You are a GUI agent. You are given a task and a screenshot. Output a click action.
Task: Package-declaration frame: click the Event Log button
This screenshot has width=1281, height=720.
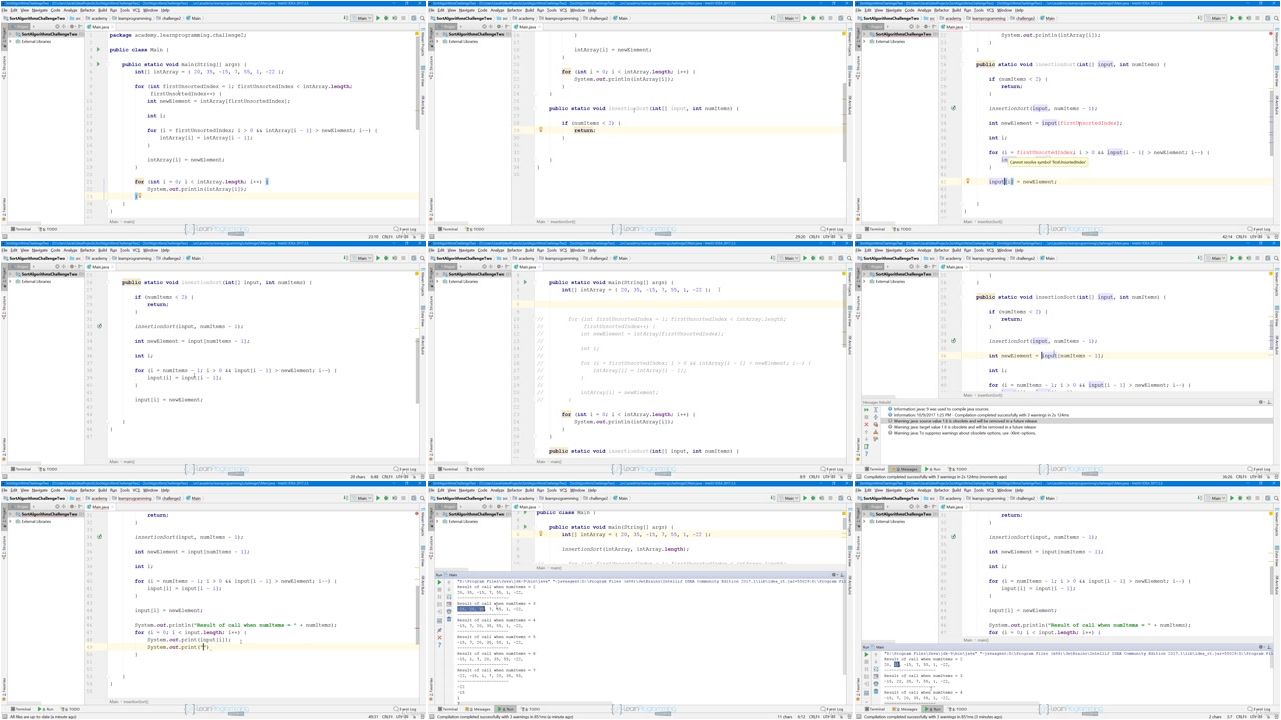(x=407, y=229)
